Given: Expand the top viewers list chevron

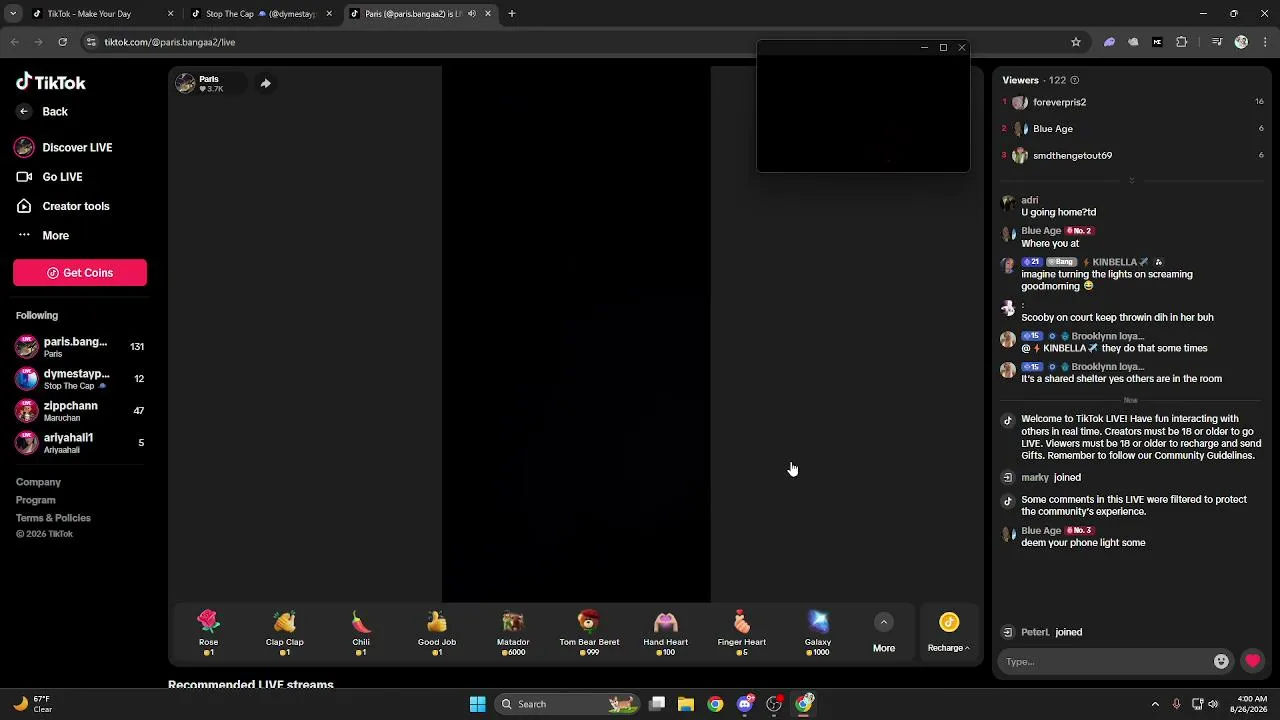Looking at the screenshot, I should [1132, 181].
